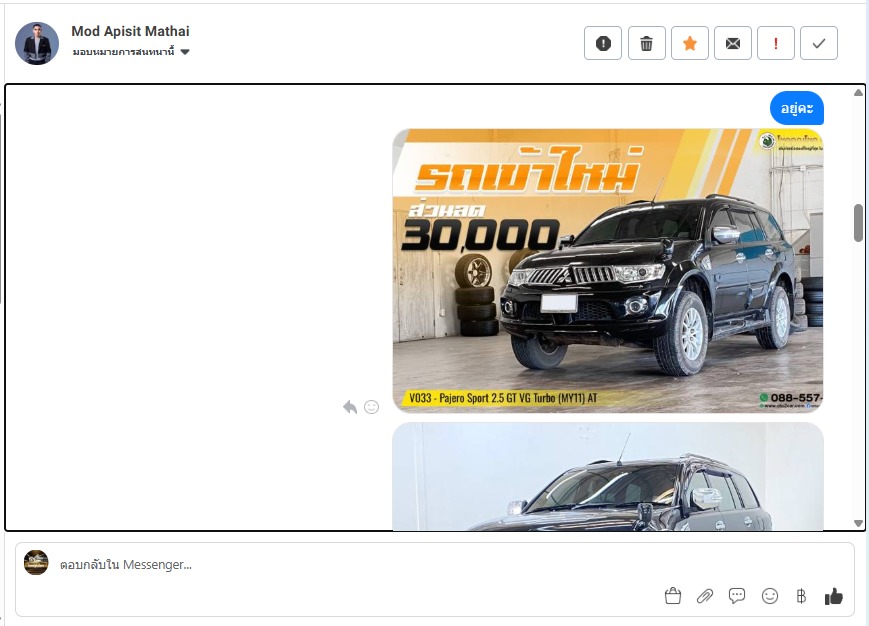Click the อยู่คะ message bubble
This screenshot has width=869, height=626.
[x=797, y=108]
